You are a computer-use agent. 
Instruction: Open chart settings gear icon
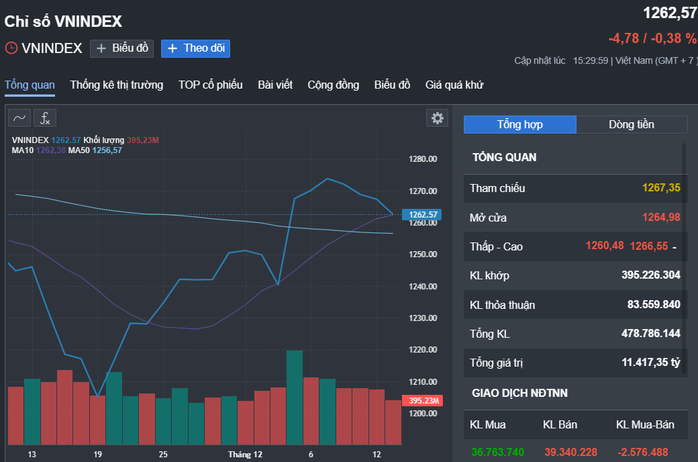tap(437, 118)
